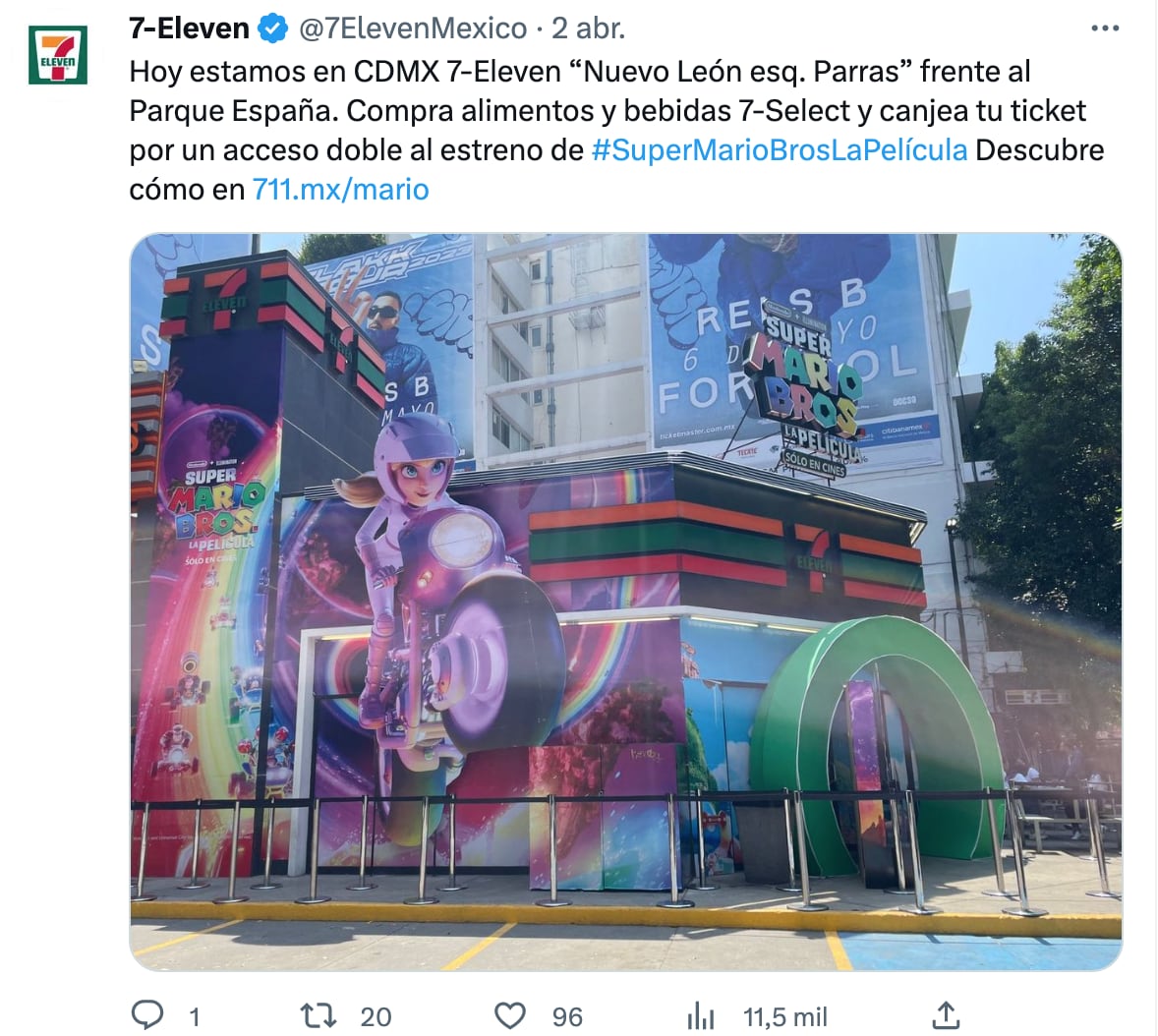Screen dimensions: 1158x1036
Task: Retweet using the arrows icon
Action: click(x=319, y=1016)
